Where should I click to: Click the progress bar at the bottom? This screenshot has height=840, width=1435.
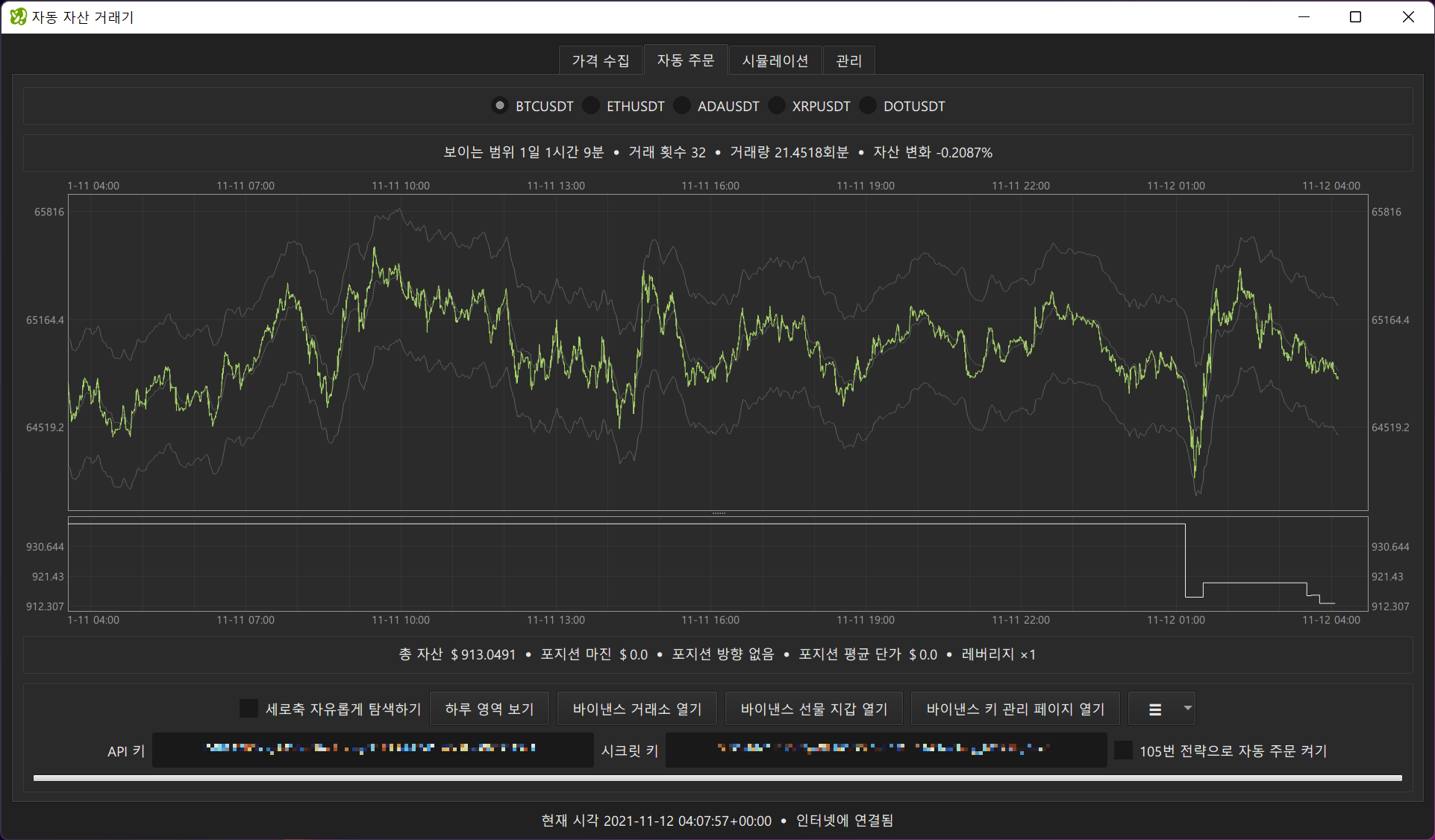coord(717,778)
